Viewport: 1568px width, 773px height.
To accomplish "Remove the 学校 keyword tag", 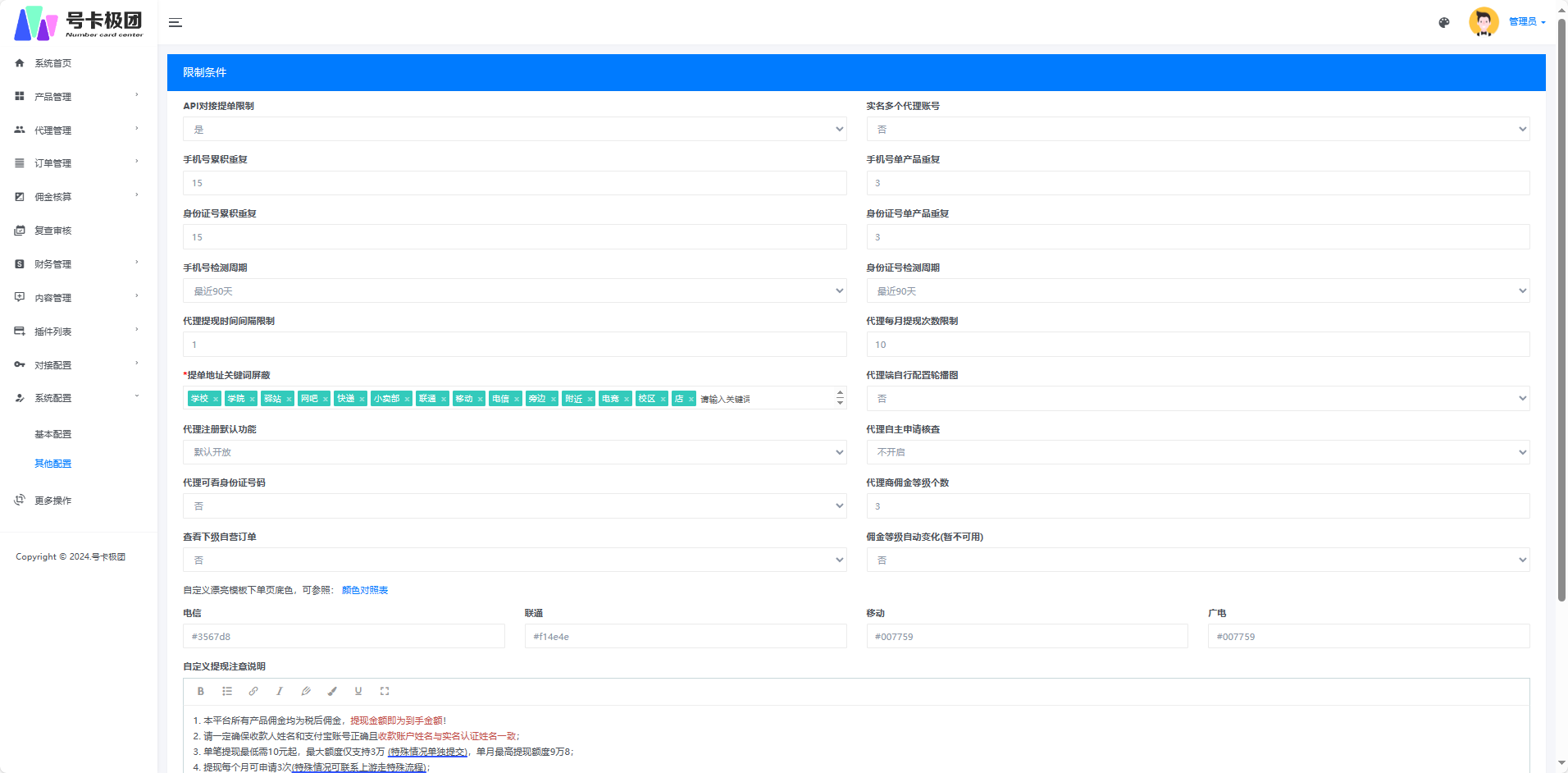I will click(216, 399).
